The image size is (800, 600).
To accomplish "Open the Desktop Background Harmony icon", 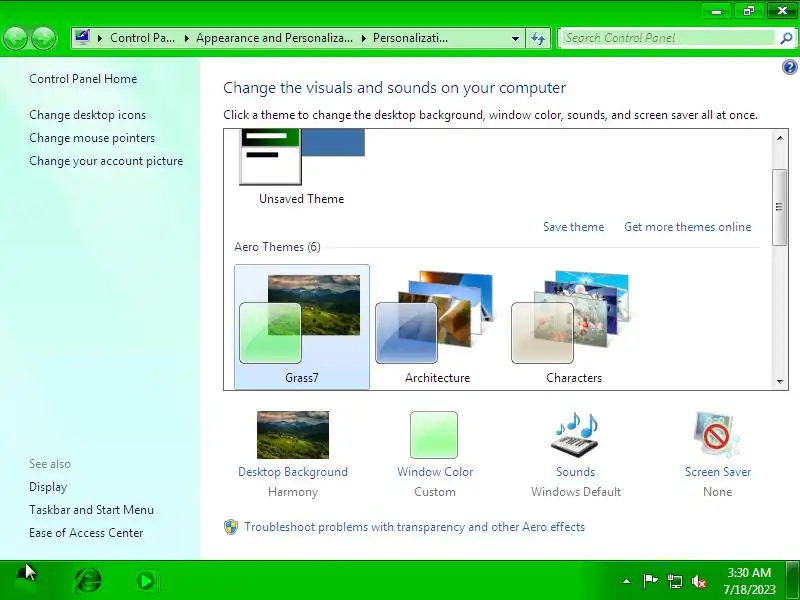I will click(293, 435).
